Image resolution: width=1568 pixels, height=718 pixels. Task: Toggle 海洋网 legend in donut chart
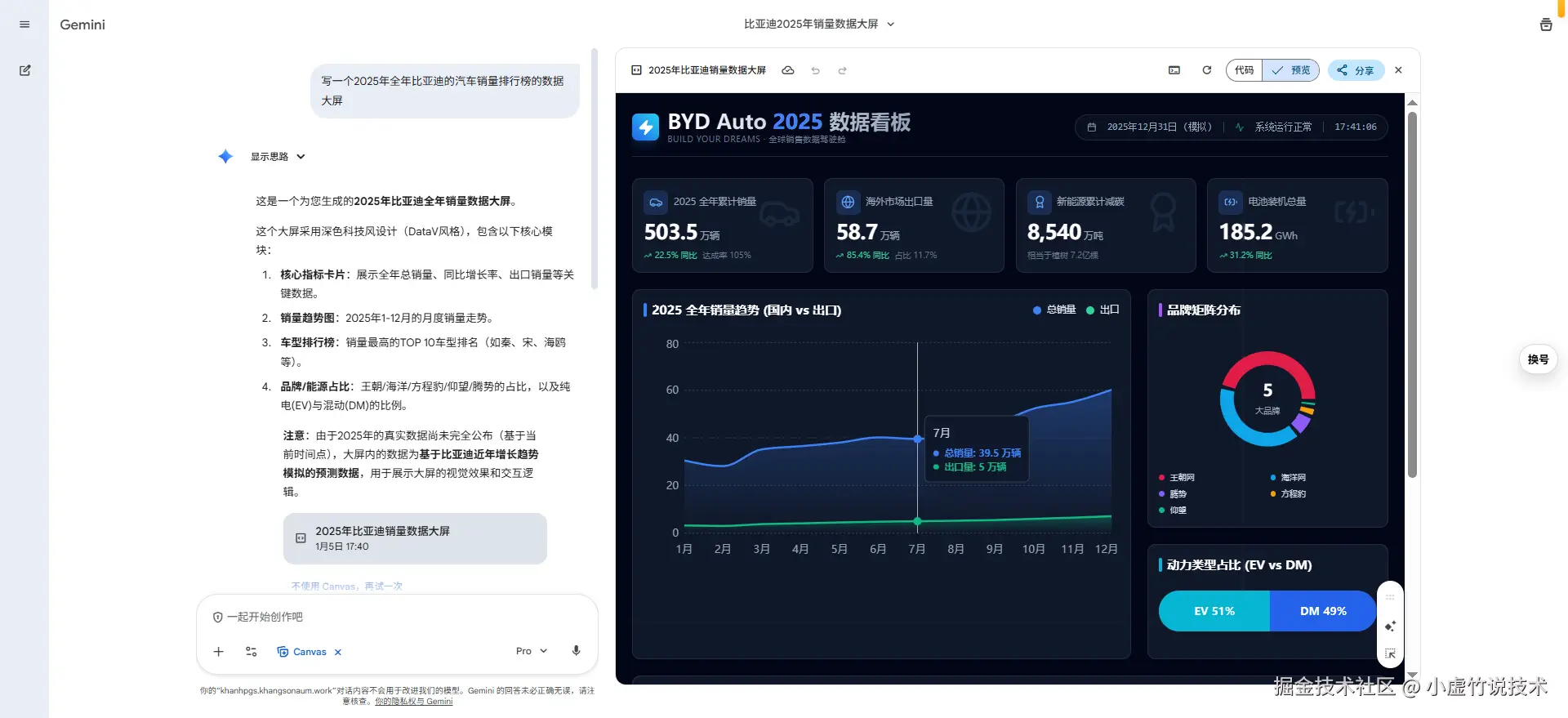(1288, 477)
